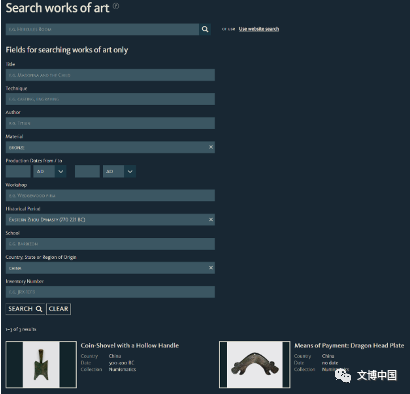The height and width of the screenshot is (394, 410).
Task: Open Means of Payment: Dragon Head Plate title
Action: coord(349,345)
